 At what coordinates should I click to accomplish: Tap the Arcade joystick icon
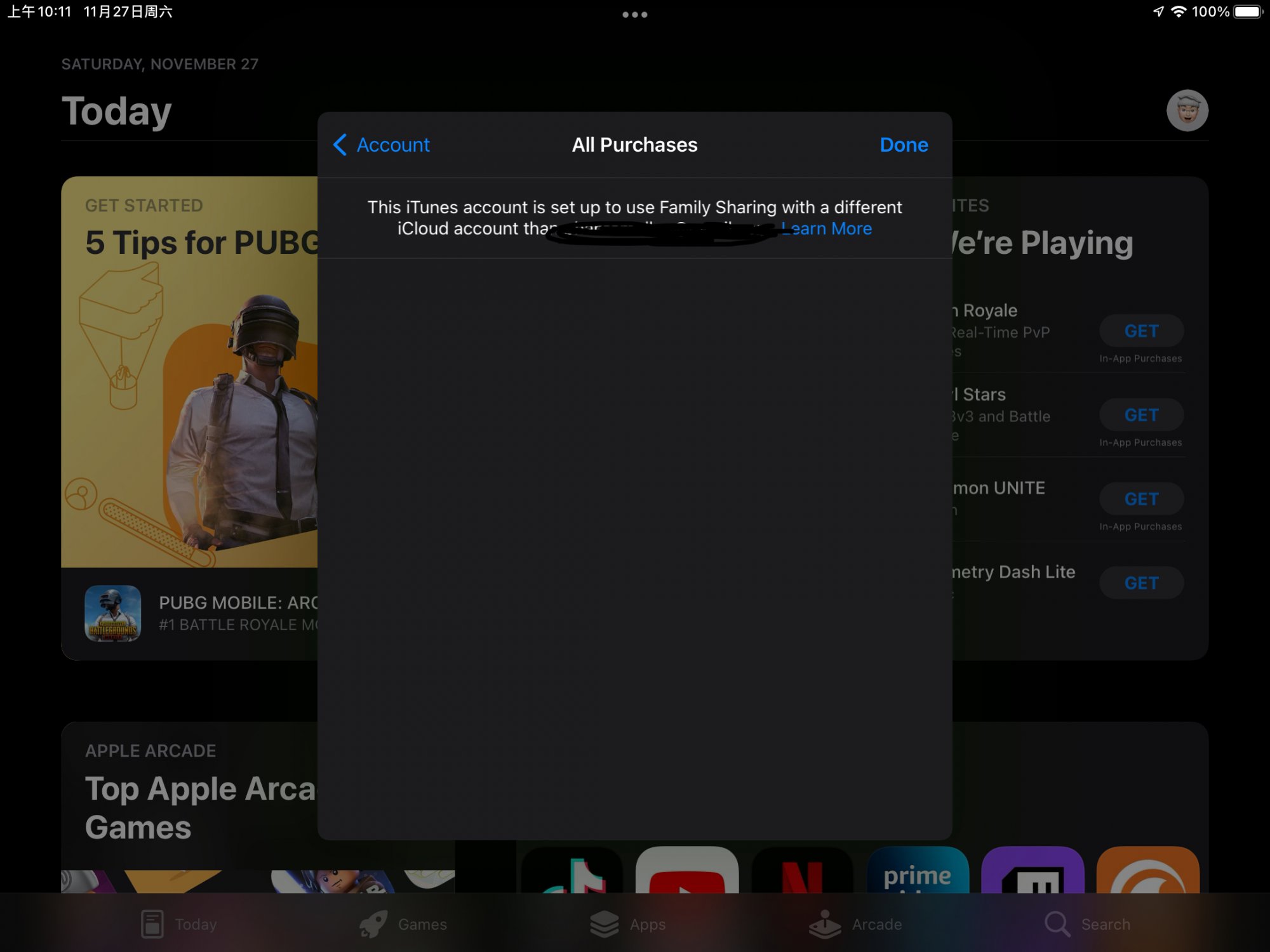click(825, 924)
